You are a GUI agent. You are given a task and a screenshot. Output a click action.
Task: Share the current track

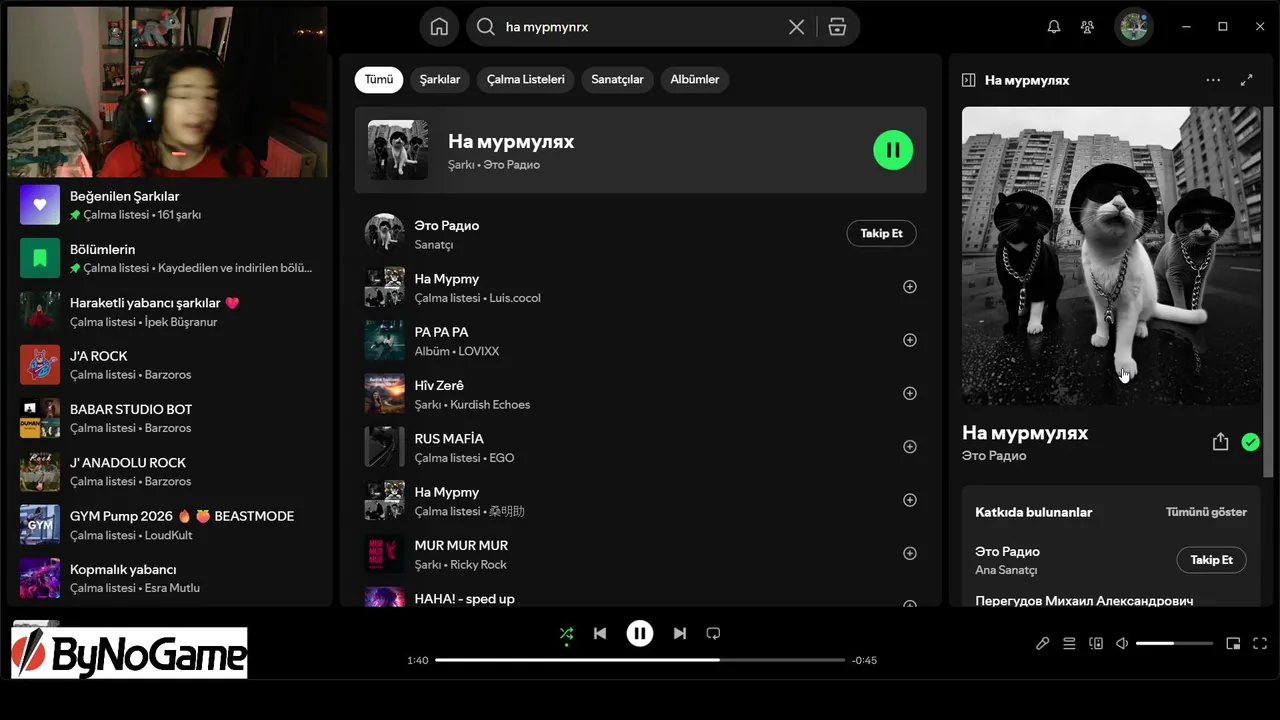[1220, 442]
